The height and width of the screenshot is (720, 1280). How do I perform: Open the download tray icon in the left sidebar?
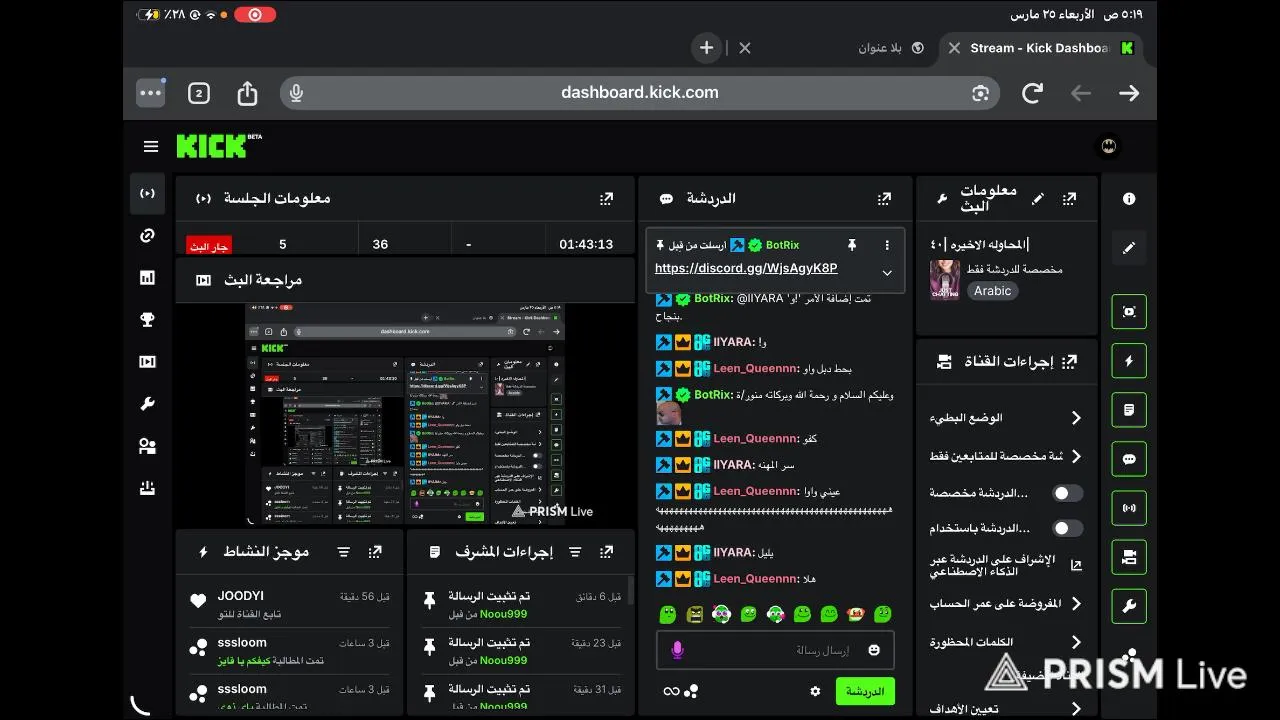coord(147,488)
